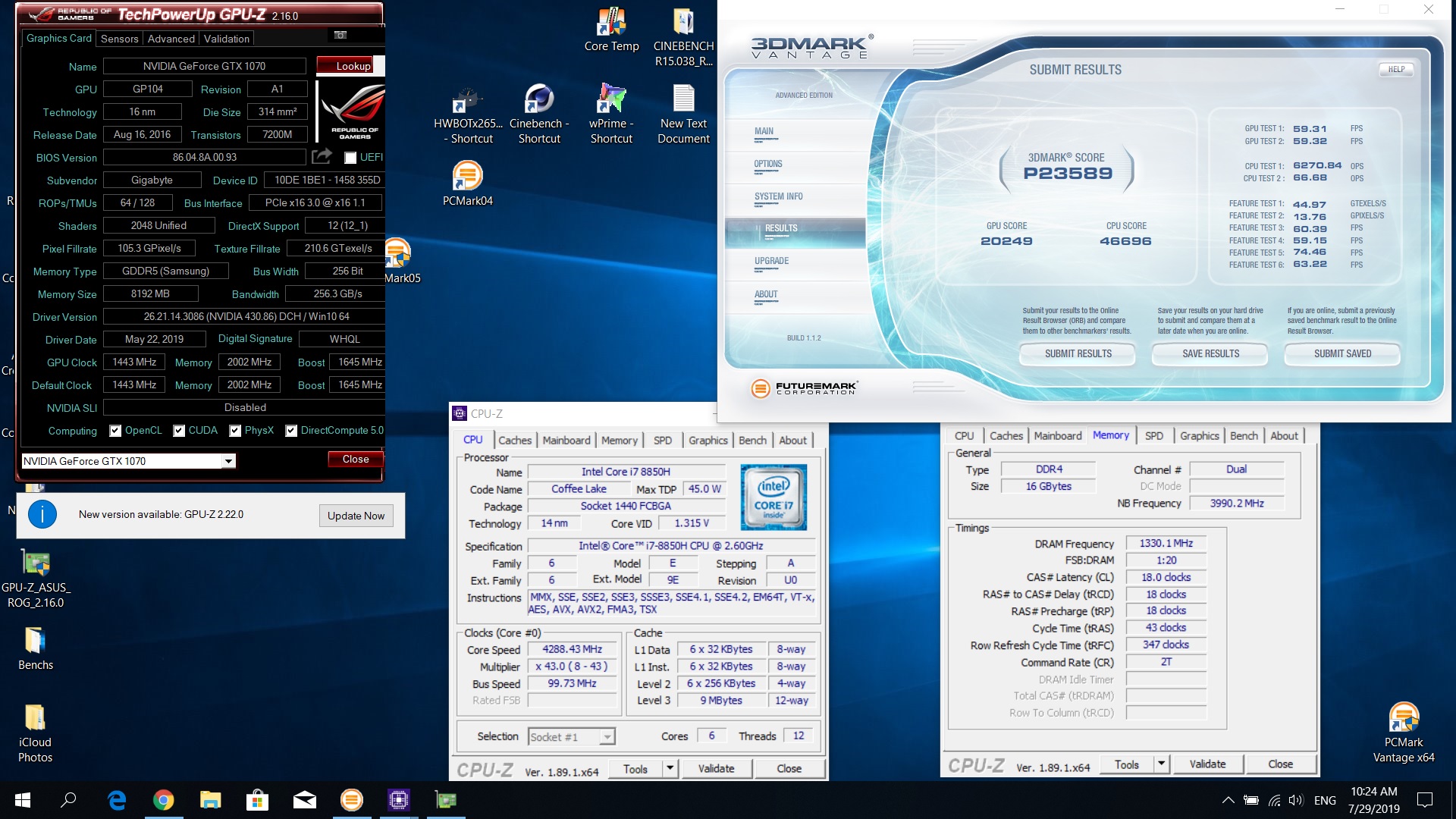
Task: Open Benchs folder on desktop
Action: (36, 649)
